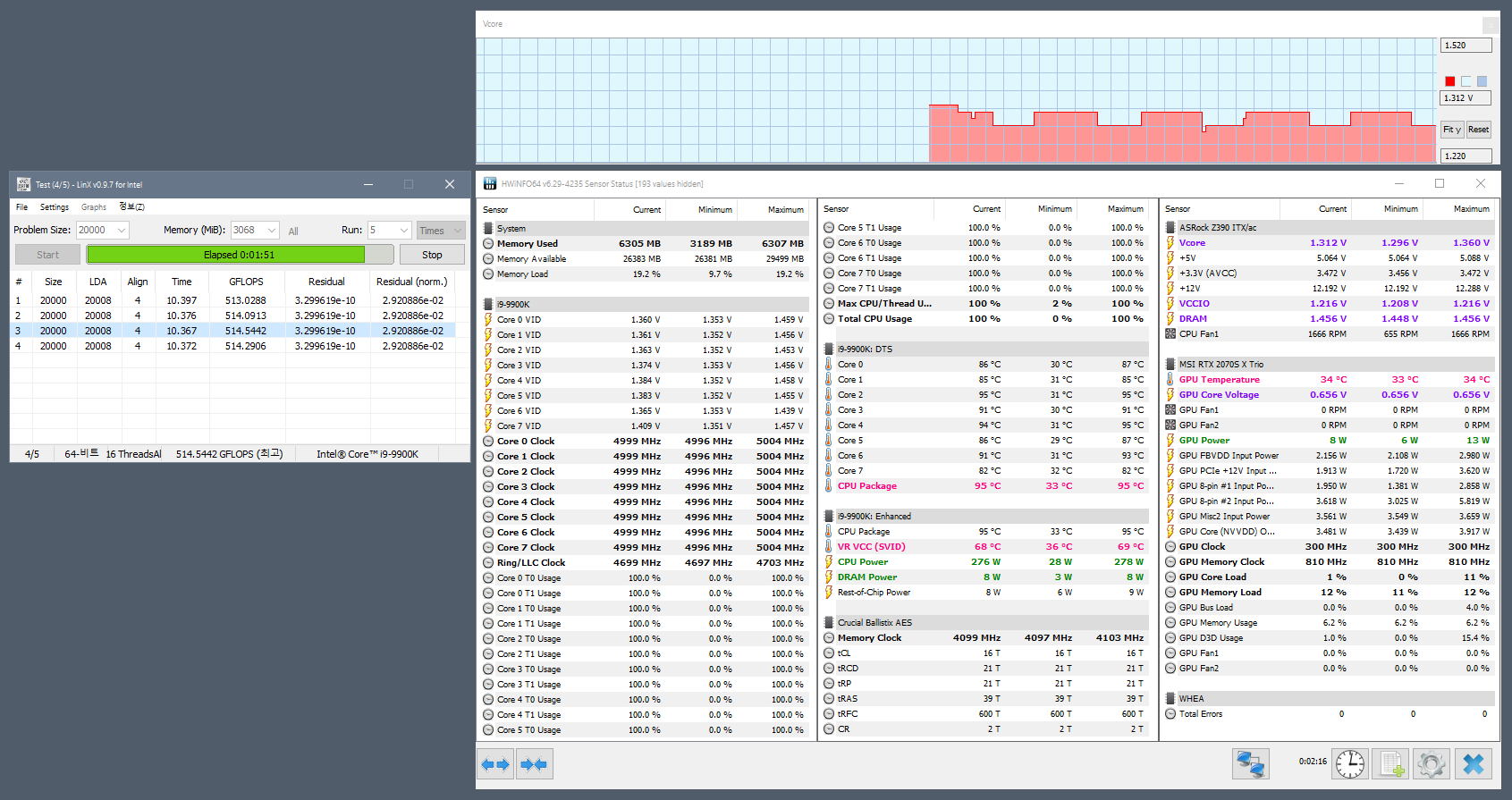Open the Times dropdown in LinX
This screenshot has width=1512, height=800.
(441, 231)
